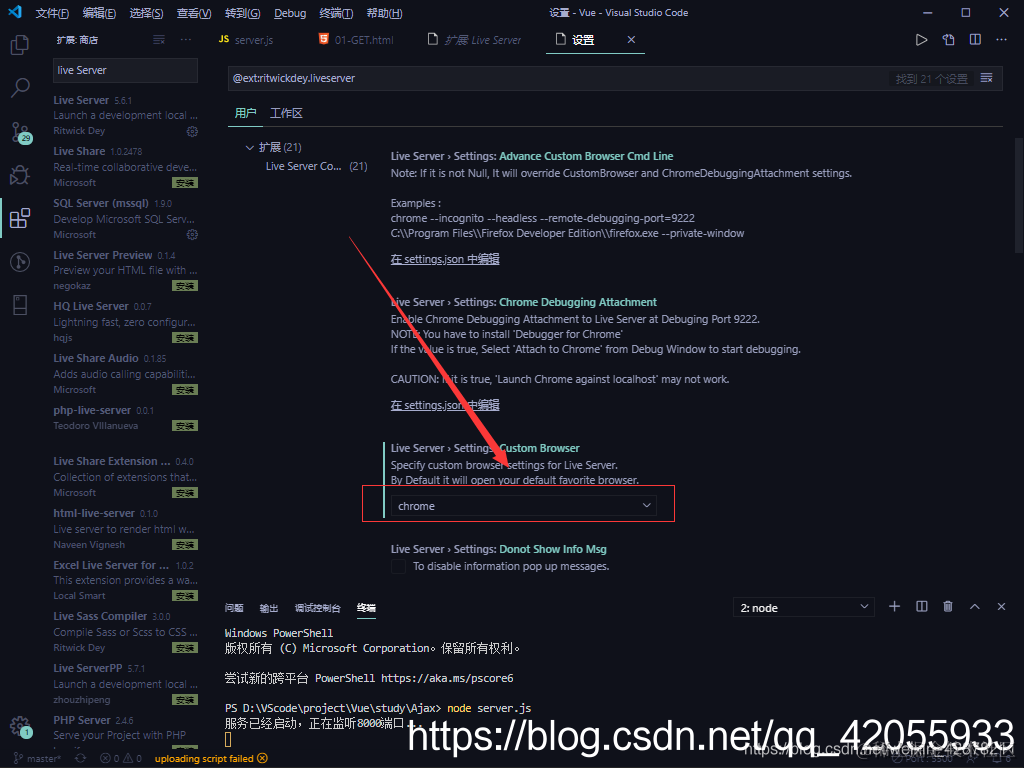Open the Search view icon
Image resolution: width=1024 pixels, height=768 pixels.
coord(20,87)
